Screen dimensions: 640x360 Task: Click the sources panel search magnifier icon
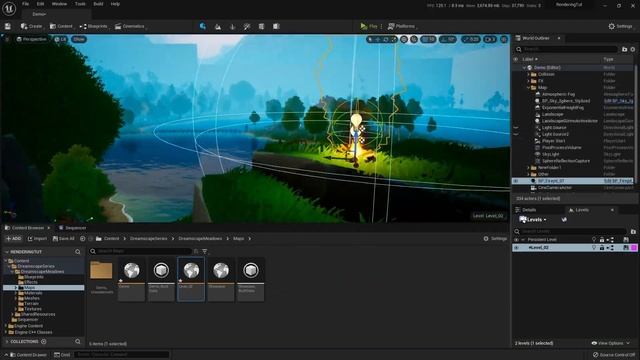tap(78, 252)
